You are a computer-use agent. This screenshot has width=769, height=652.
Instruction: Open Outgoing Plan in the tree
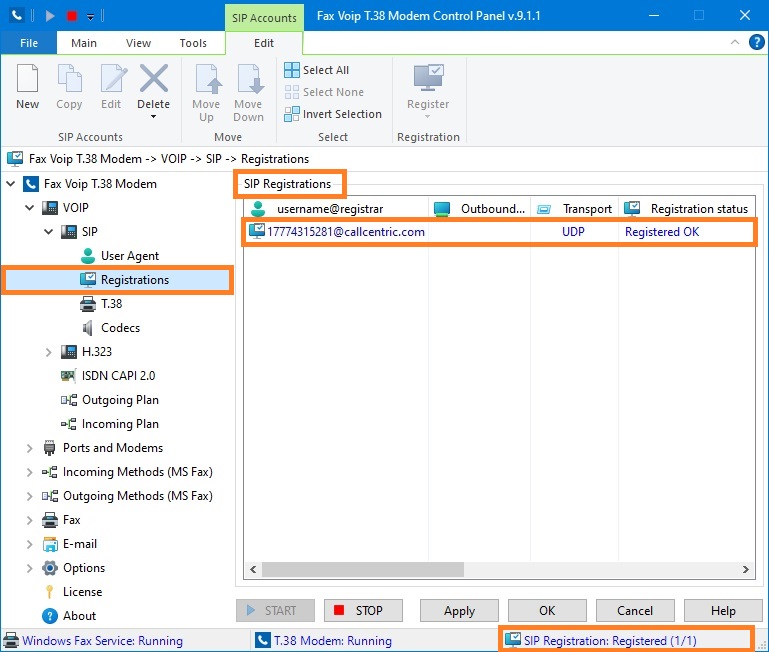coord(120,400)
